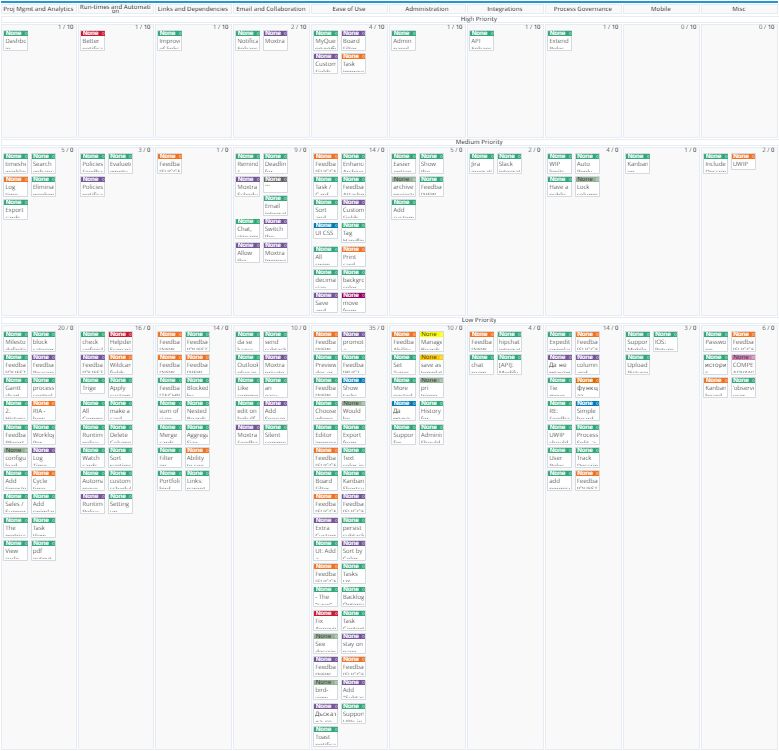This screenshot has width=779, height=751.
Task: Click the purple 'None' tag on 'Moxtra' High Priority card
Action: [x=274, y=33]
